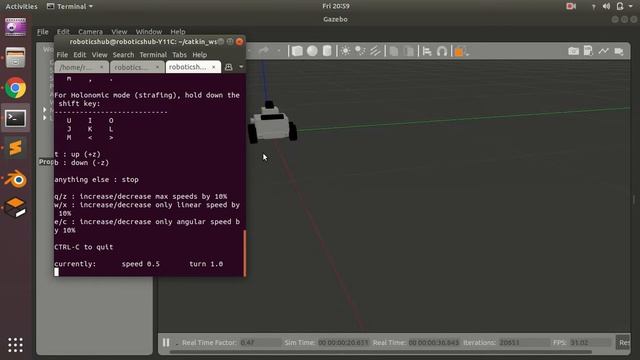Launch Blender from the dock

tap(16, 178)
